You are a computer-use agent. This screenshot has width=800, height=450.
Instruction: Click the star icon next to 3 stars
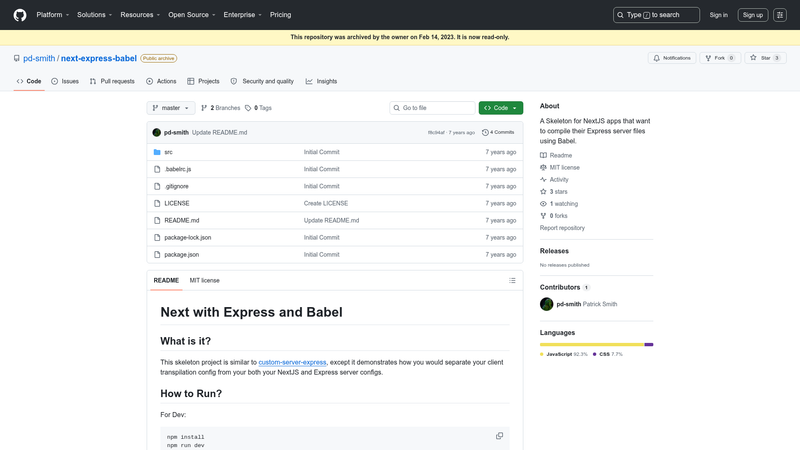tap(543, 192)
